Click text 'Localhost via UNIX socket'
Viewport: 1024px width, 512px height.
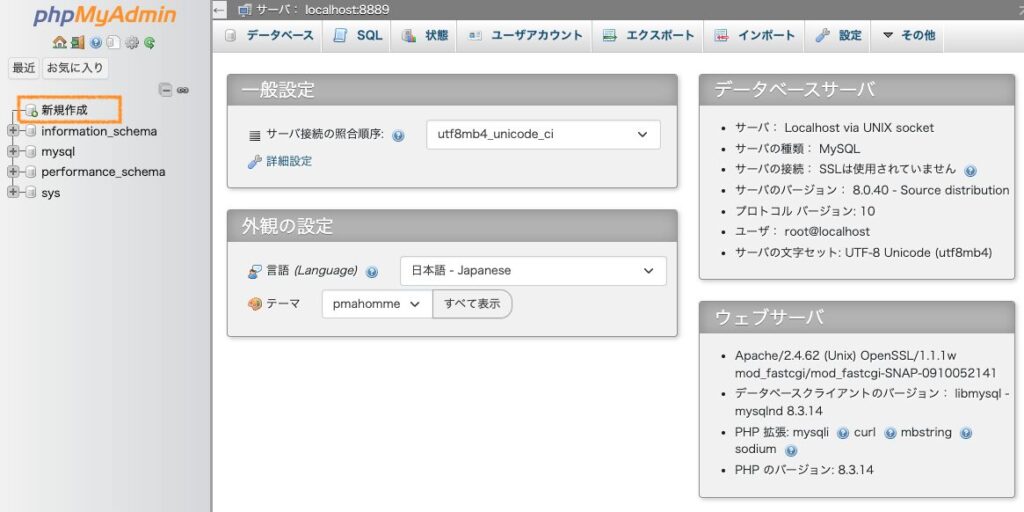[x=859, y=128]
